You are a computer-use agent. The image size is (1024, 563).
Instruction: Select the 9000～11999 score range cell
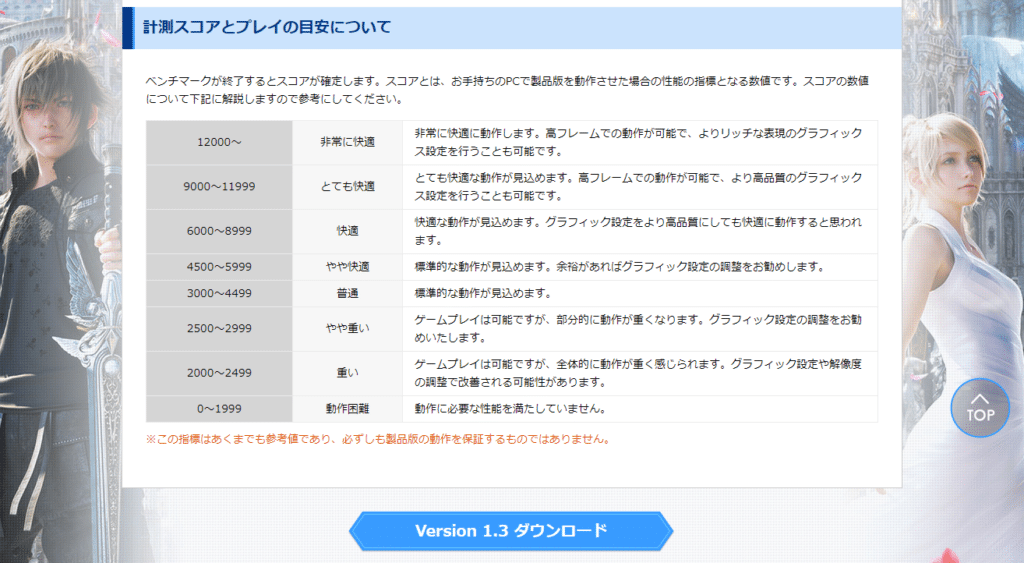pyautogui.click(x=219, y=187)
